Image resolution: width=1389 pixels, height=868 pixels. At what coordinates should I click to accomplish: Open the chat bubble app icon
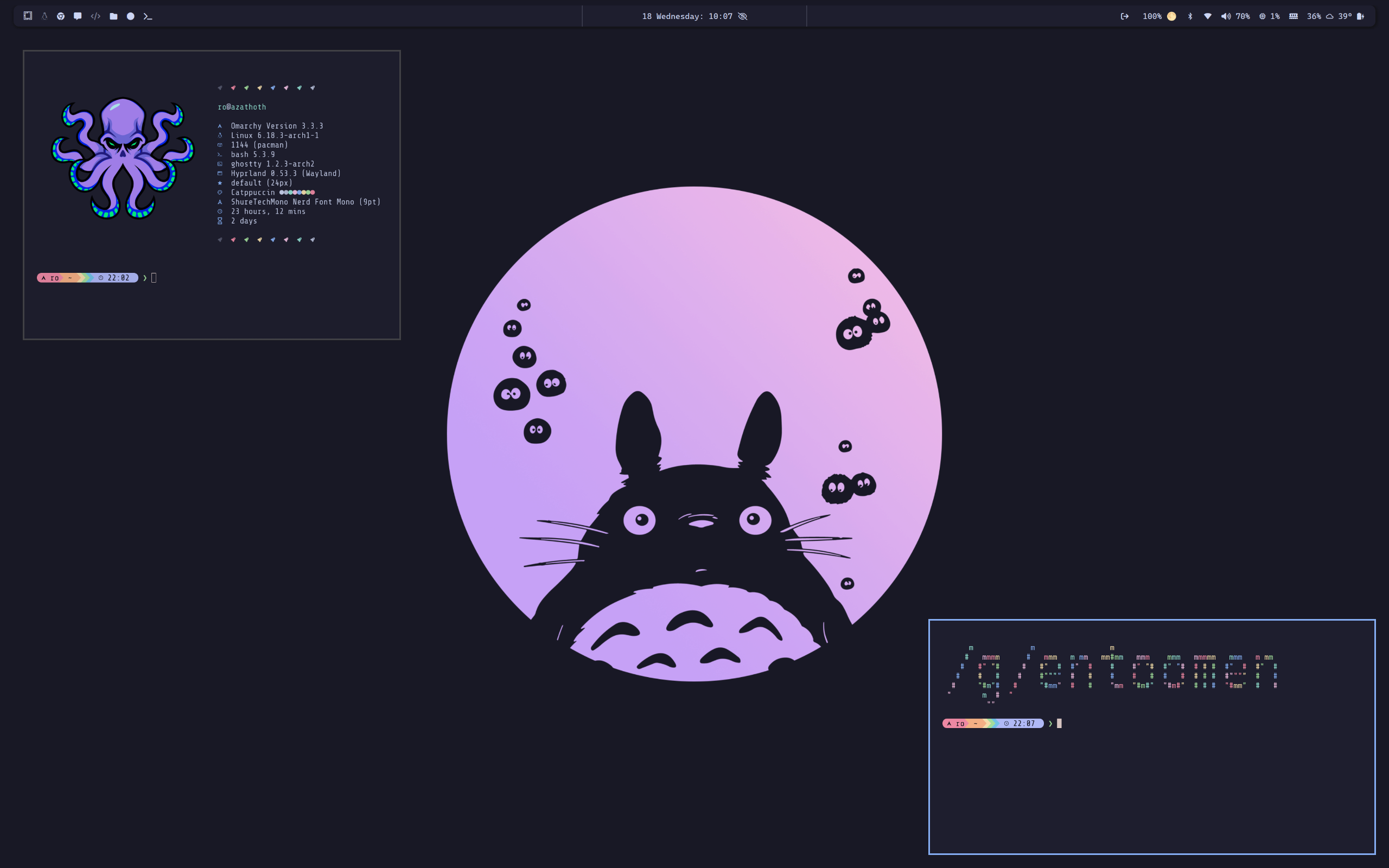click(x=78, y=16)
